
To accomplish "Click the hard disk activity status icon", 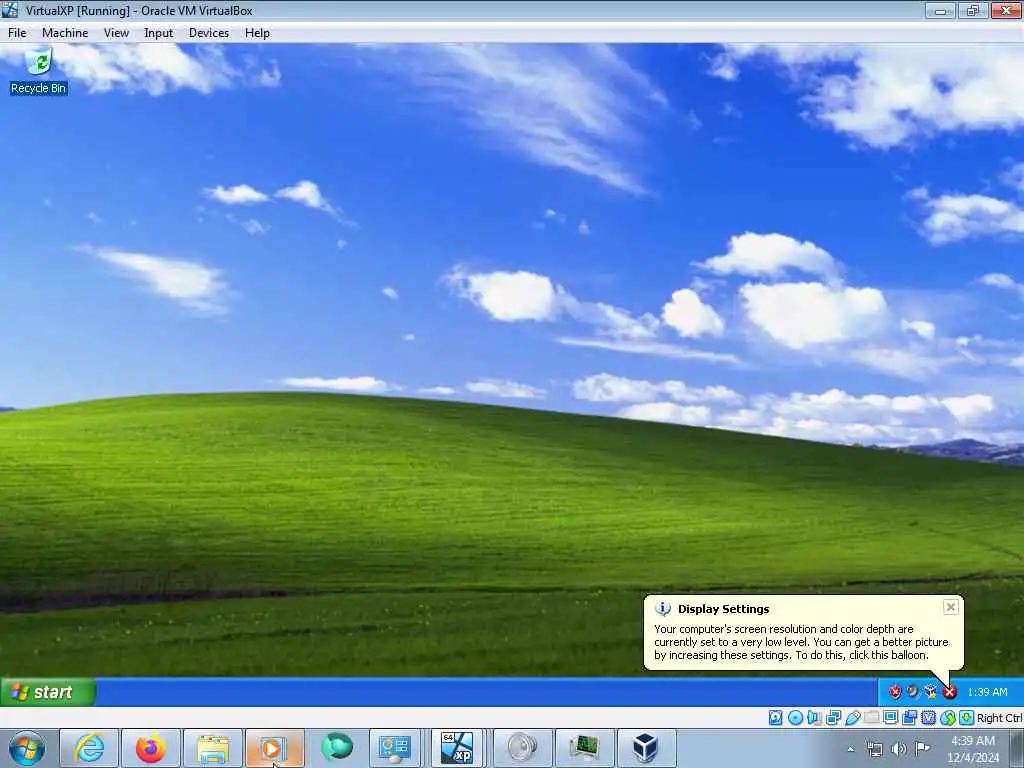I will coord(775,718).
